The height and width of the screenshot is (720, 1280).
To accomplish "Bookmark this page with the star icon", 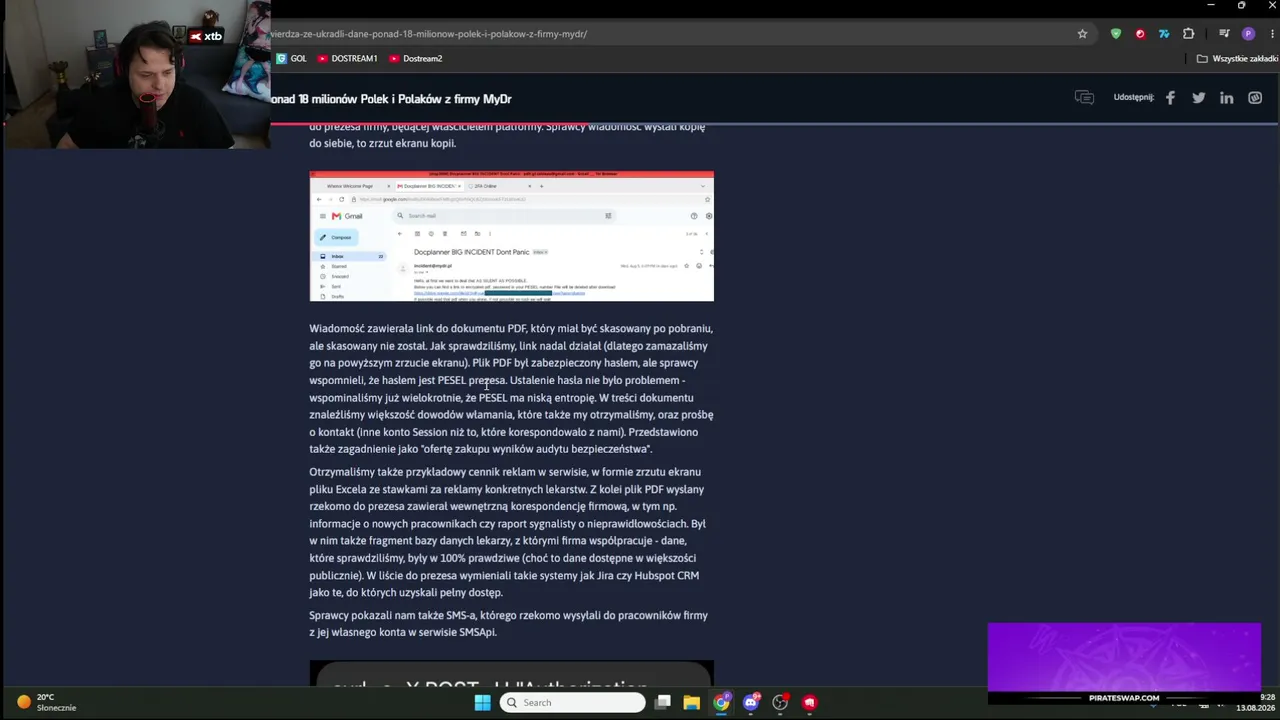I will [x=1082, y=34].
